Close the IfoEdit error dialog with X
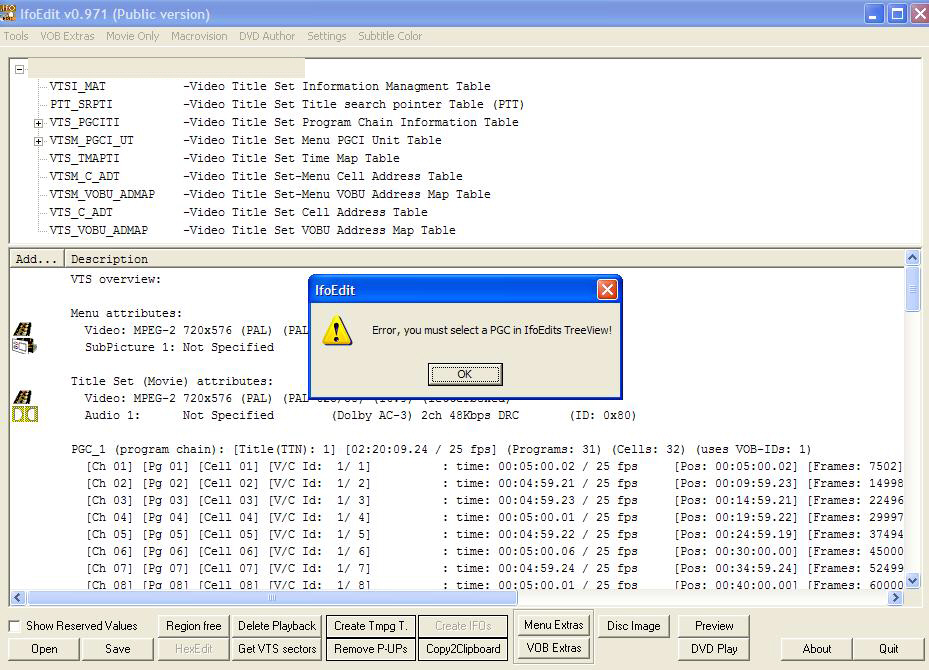 tap(607, 290)
